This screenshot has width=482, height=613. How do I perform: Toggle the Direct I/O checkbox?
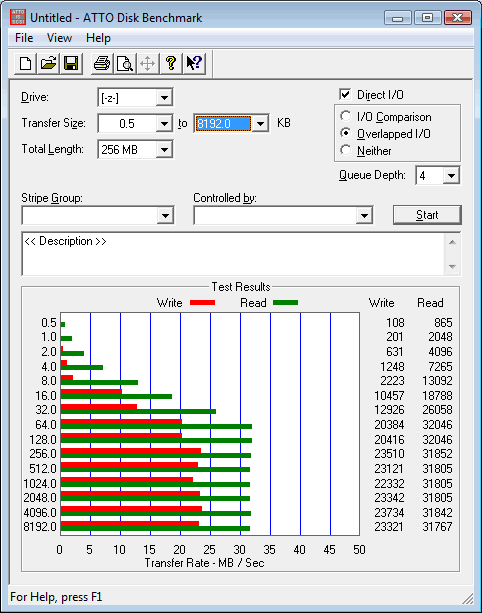tap(345, 95)
